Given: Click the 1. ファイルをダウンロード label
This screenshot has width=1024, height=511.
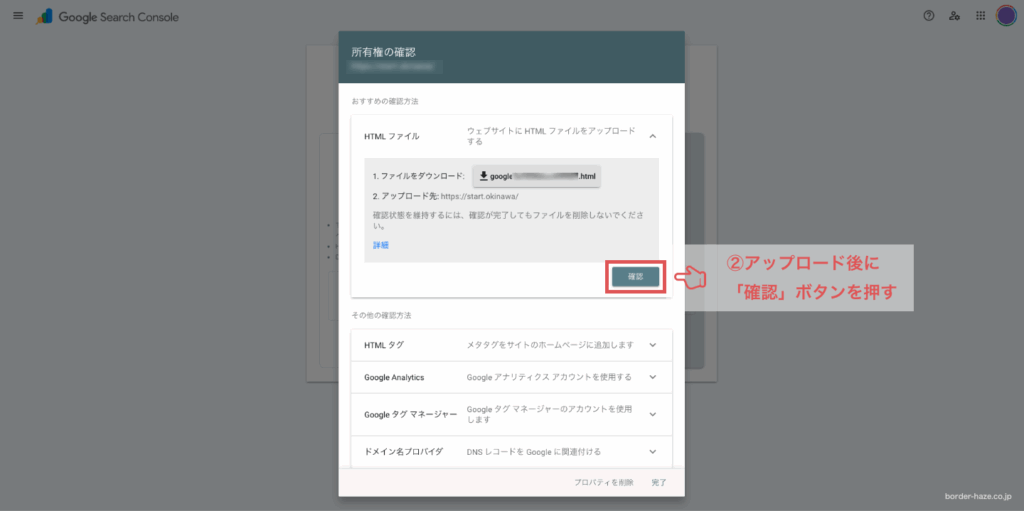Looking at the screenshot, I should click(x=419, y=176).
